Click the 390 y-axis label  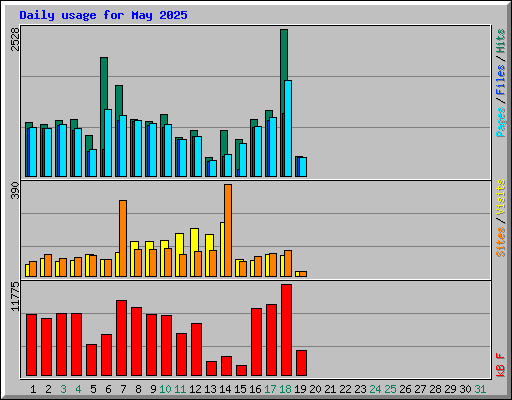[15, 190]
